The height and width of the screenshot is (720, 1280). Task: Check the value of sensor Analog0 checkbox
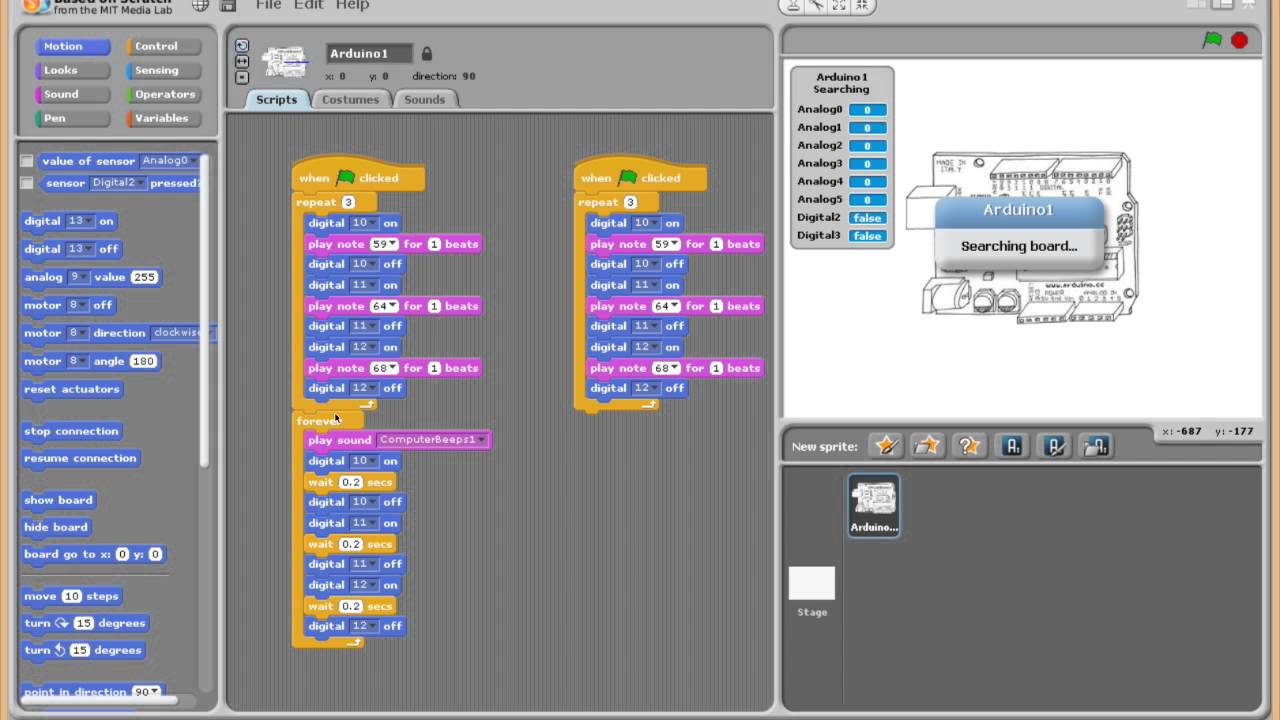[x=27, y=161]
